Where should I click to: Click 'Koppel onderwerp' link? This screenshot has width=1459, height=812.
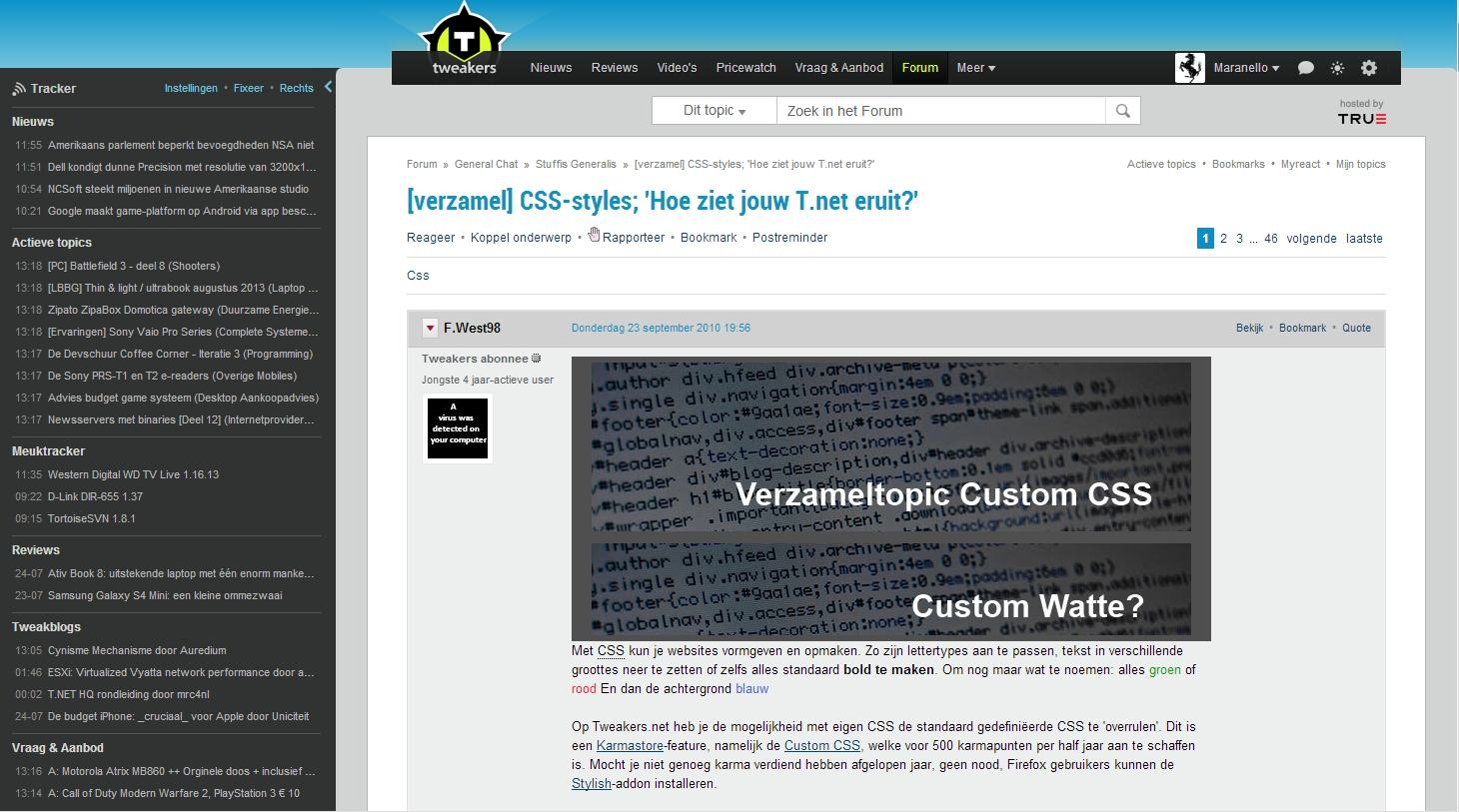[x=521, y=238]
